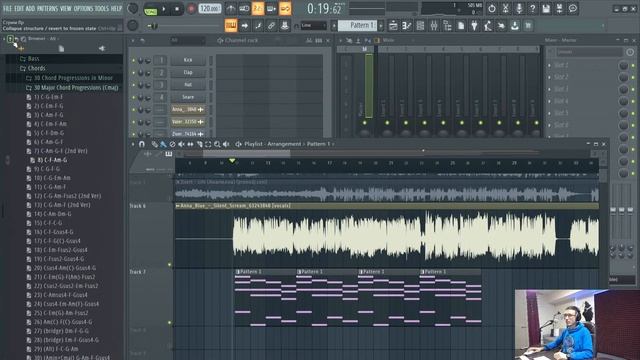This screenshot has height=360, width=640.
Task: Select browser file 4) C-Em-F-Am
Action: click(x=50, y=124)
